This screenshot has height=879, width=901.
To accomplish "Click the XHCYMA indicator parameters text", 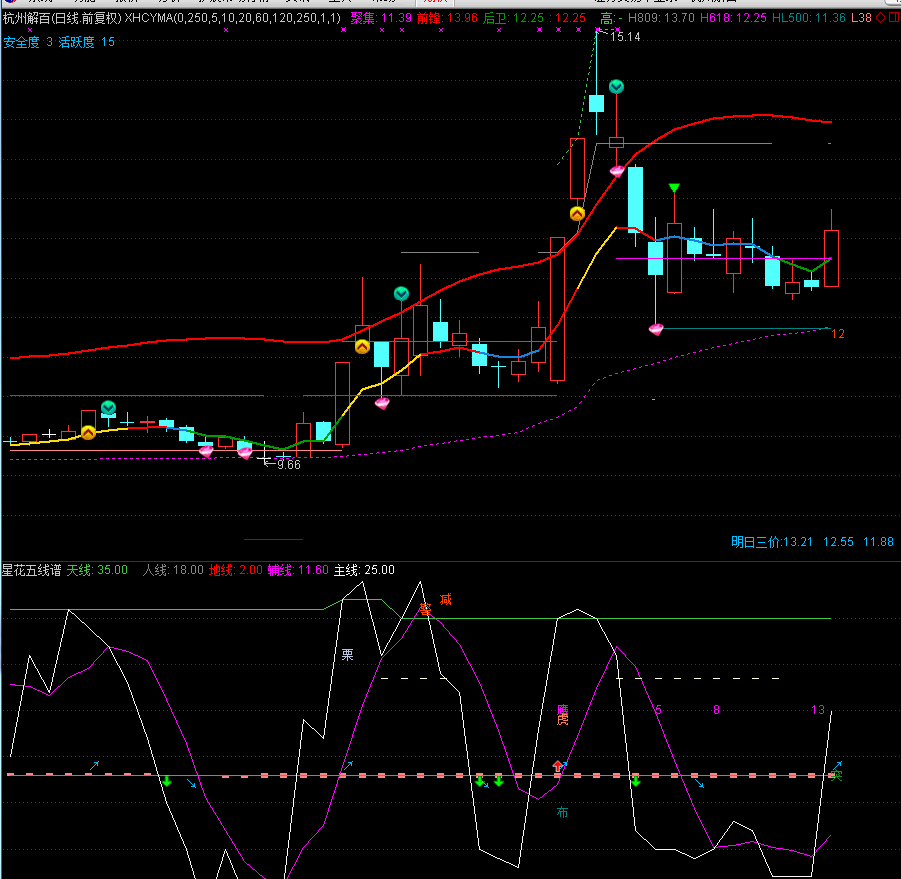I will pyautogui.click(x=232, y=18).
